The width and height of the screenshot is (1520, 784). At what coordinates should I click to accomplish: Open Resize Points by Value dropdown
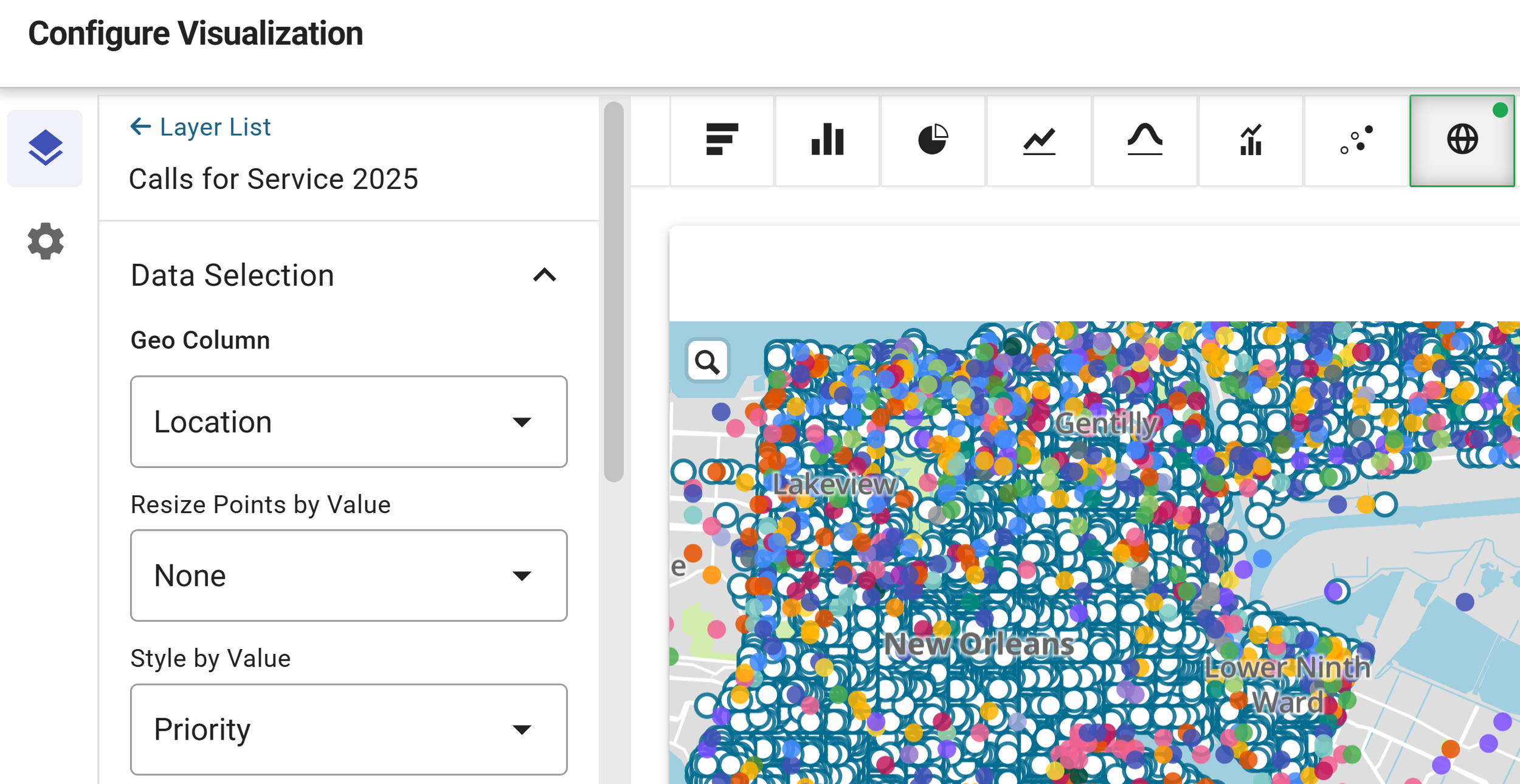click(x=348, y=576)
